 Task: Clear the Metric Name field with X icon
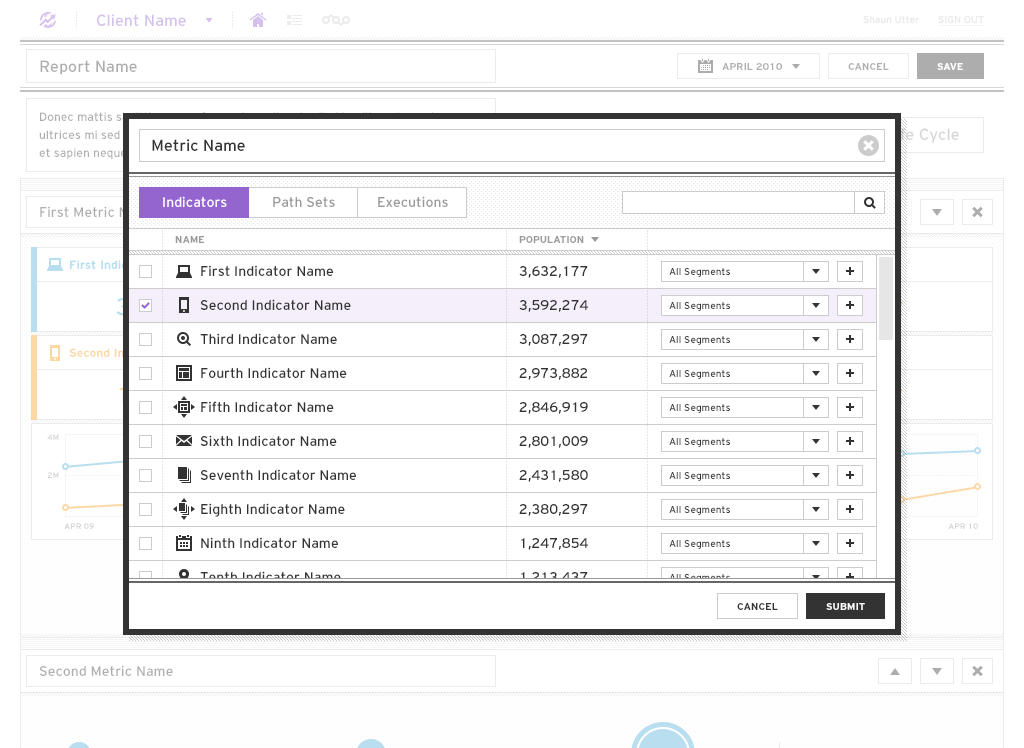coord(868,146)
